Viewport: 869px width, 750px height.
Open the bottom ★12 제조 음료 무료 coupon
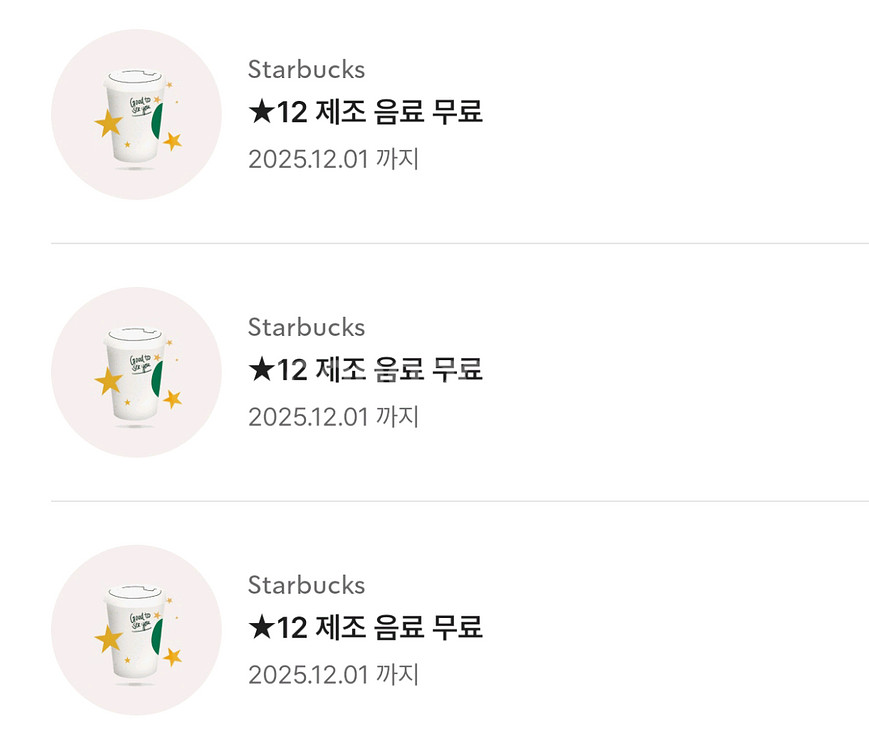tap(365, 628)
